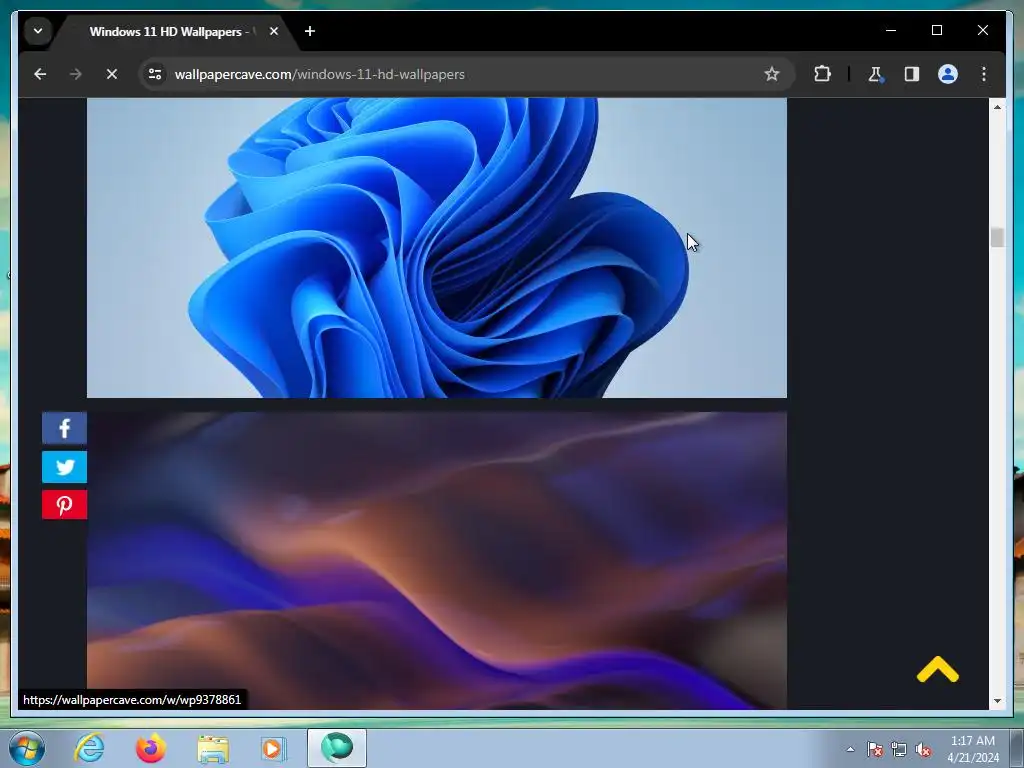Open the tab search dropdown arrow
The height and width of the screenshot is (768, 1024).
[38, 31]
